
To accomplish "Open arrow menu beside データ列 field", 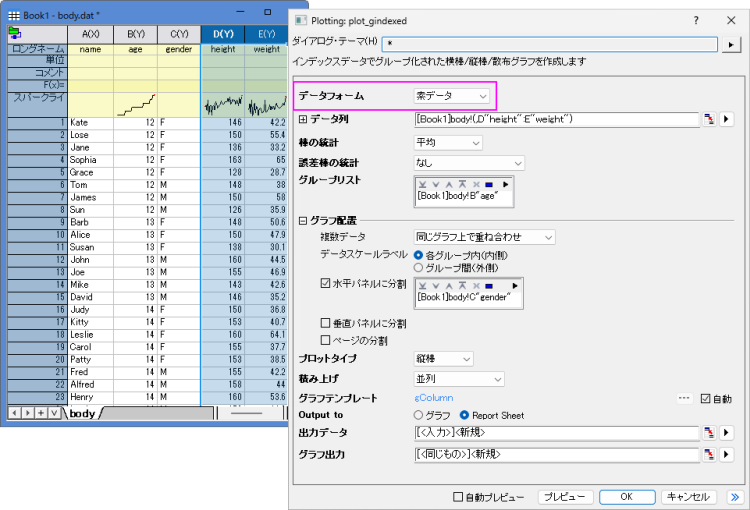I will [727, 119].
